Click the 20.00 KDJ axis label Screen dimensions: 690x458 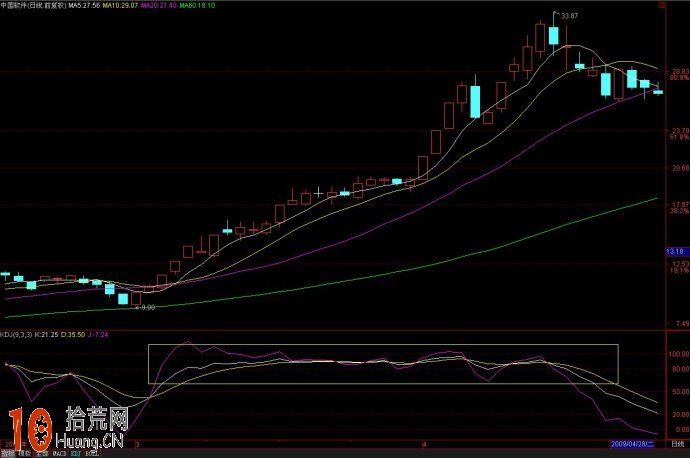point(680,414)
